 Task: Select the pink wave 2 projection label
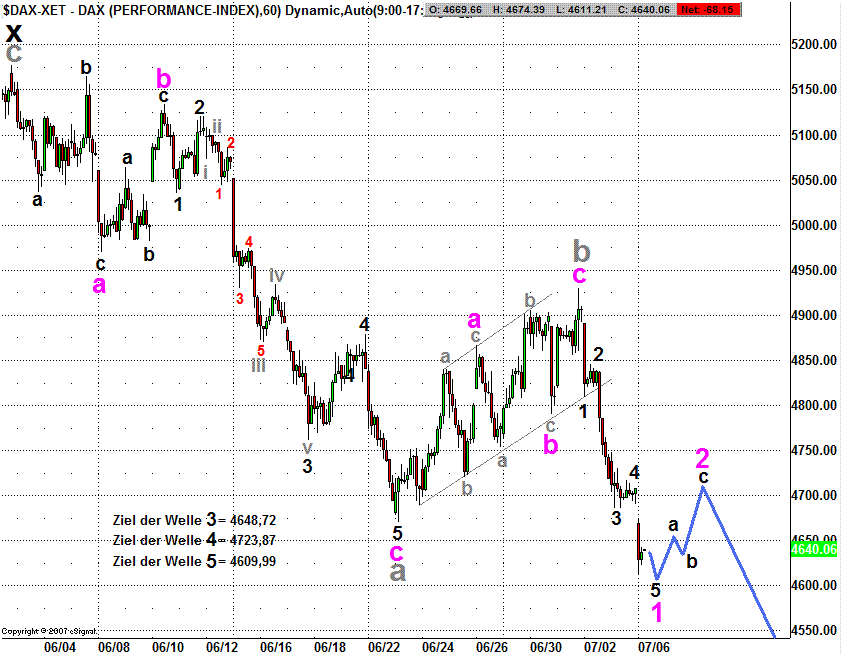pyautogui.click(x=702, y=458)
